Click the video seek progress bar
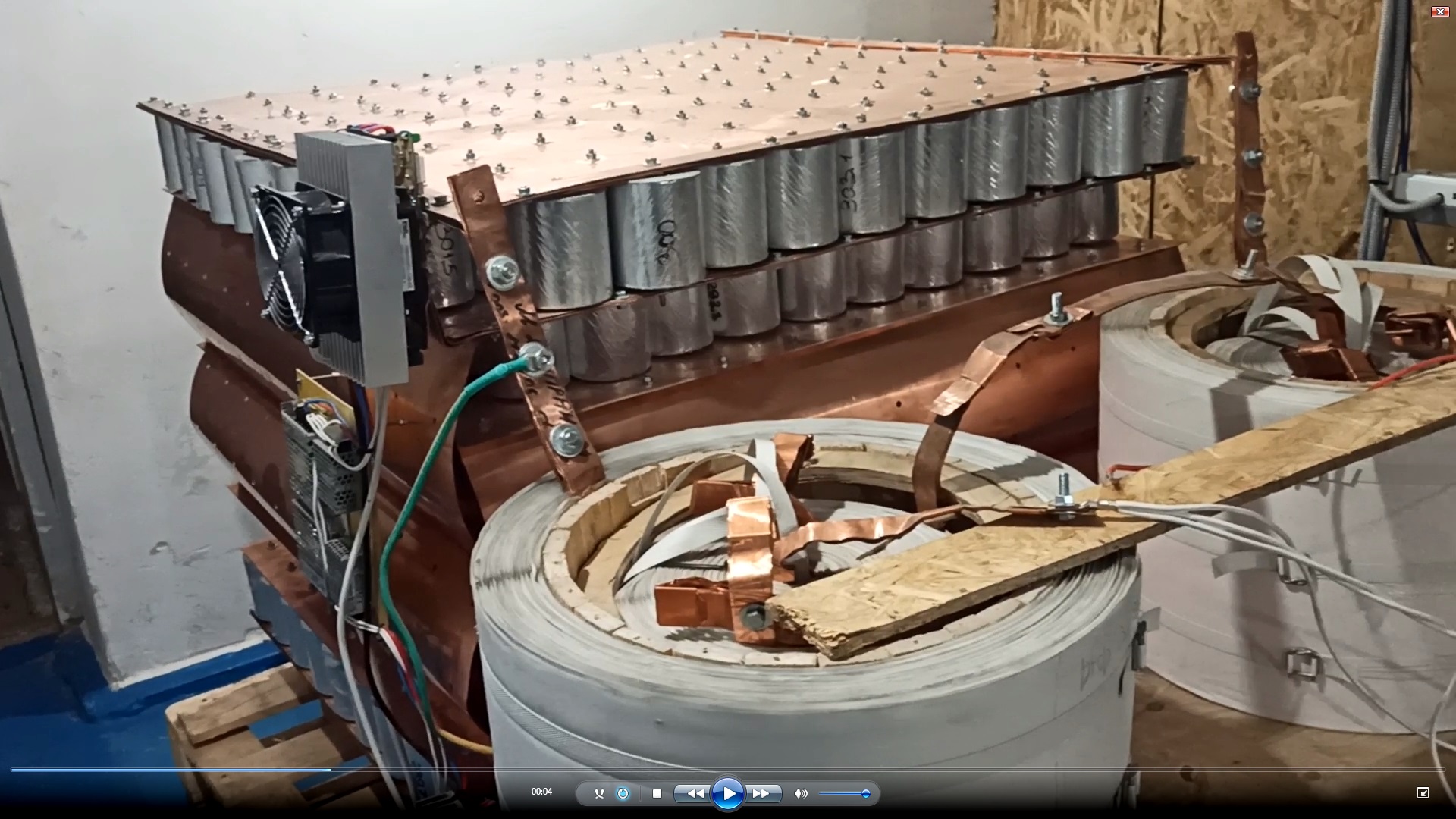 click(x=728, y=770)
